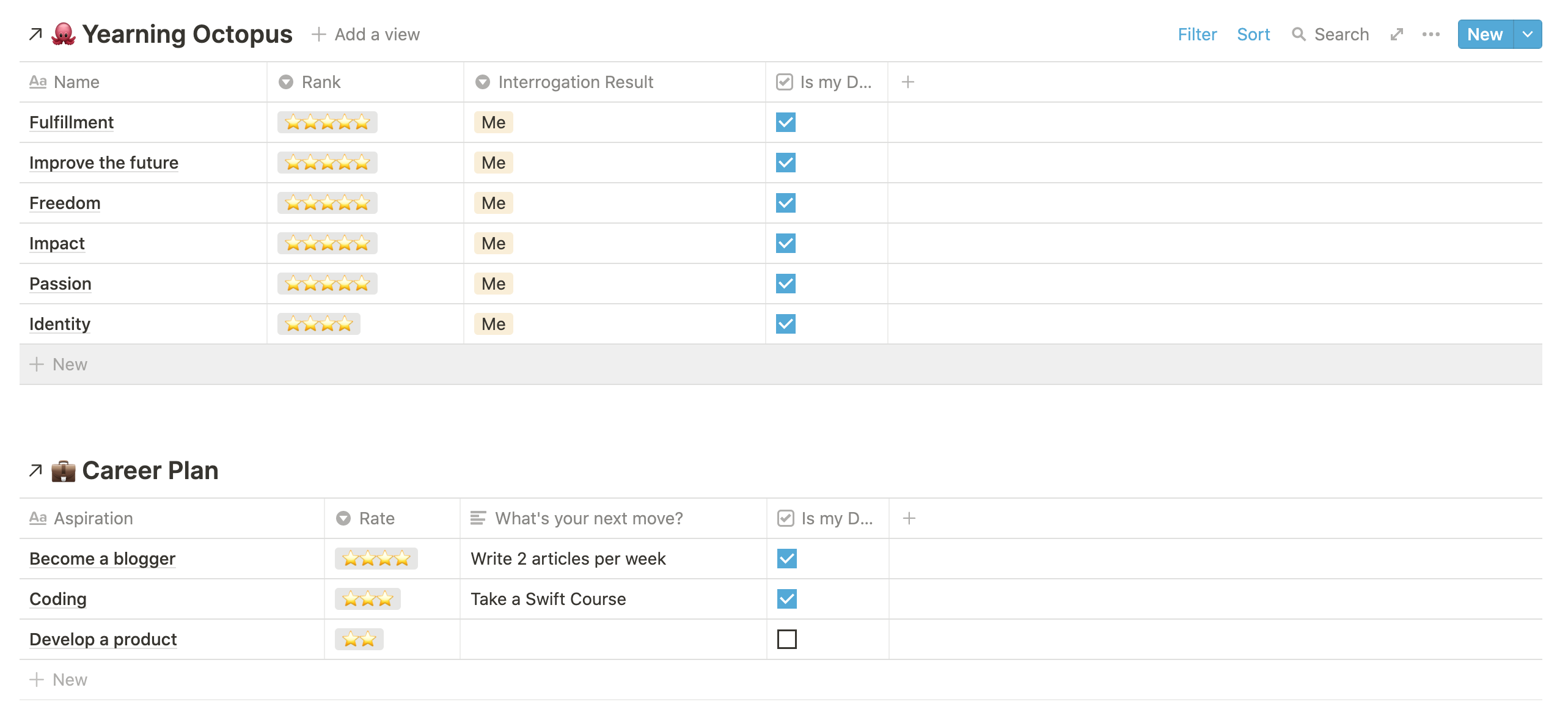Click the Sort option
This screenshot has width=1568, height=726.
1253,35
